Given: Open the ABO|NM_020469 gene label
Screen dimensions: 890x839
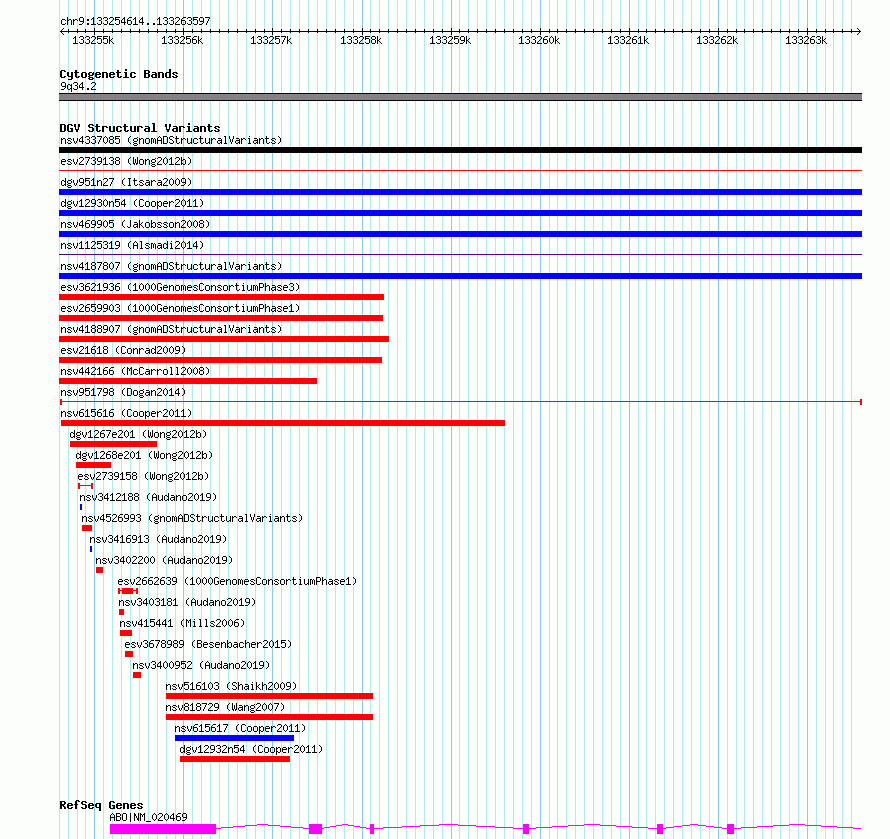Looking at the screenshot, I should pos(148,817).
